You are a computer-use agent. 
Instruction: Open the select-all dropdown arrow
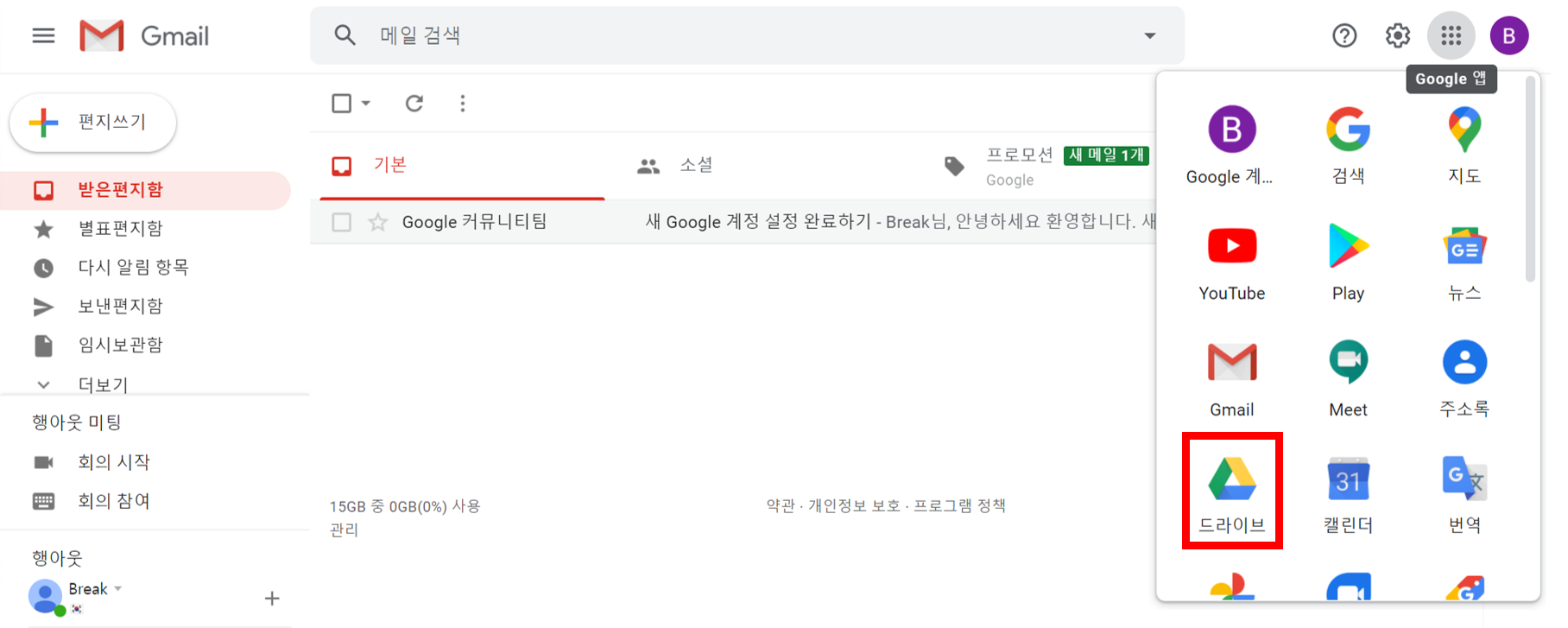[x=366, y=104]
